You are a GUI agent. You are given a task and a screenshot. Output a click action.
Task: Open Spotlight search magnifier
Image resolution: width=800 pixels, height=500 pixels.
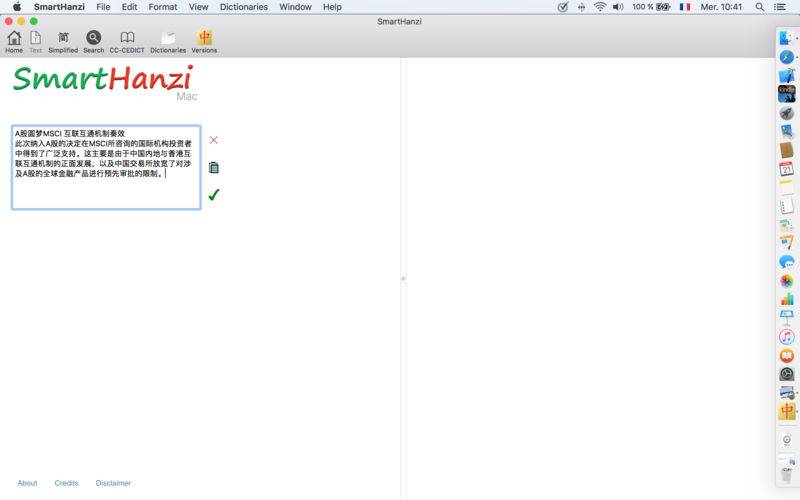click(x=760, y=7)
